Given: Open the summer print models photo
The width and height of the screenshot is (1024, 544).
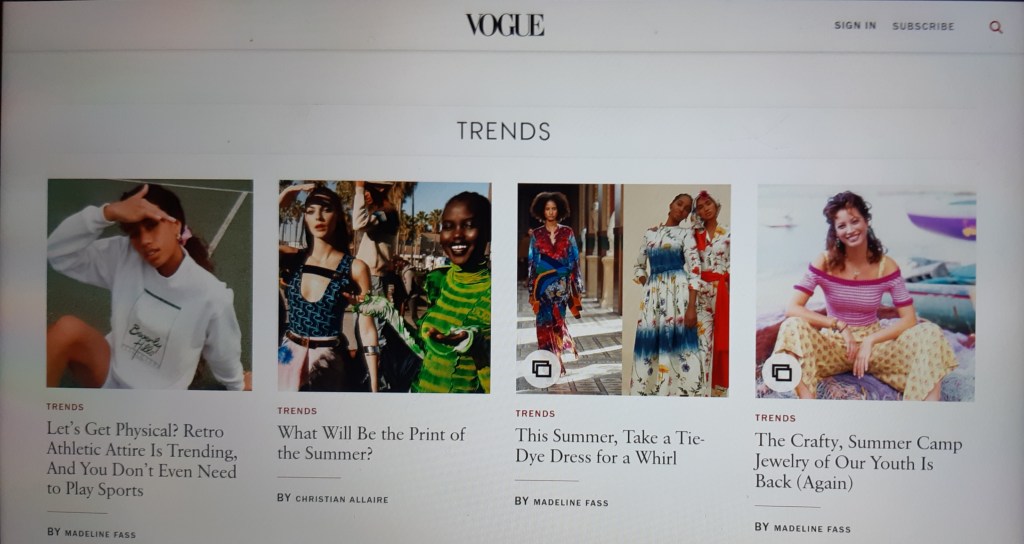Looking at the screenshot, I should pos(385,287).
